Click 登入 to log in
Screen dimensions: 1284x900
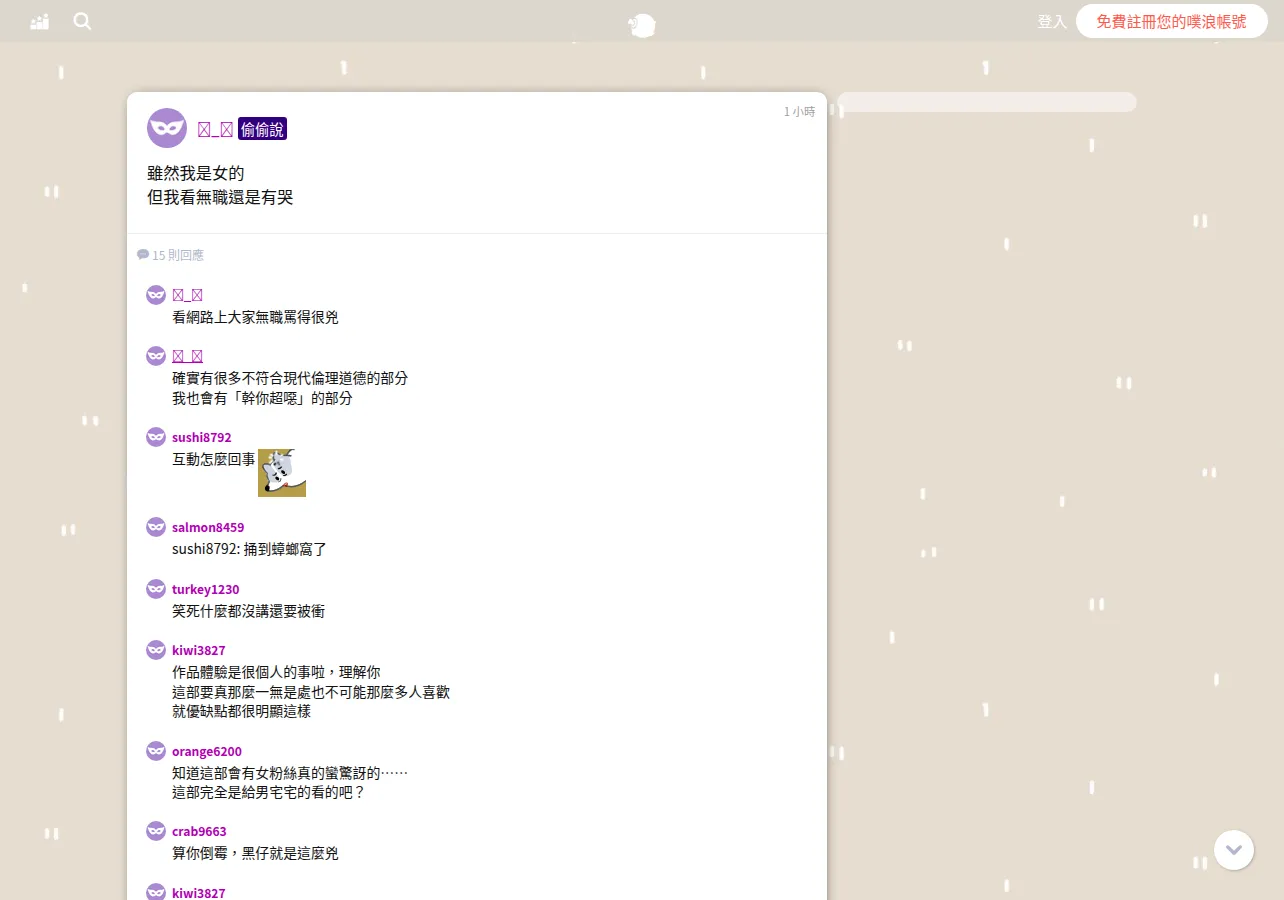tap(1052, 21)
